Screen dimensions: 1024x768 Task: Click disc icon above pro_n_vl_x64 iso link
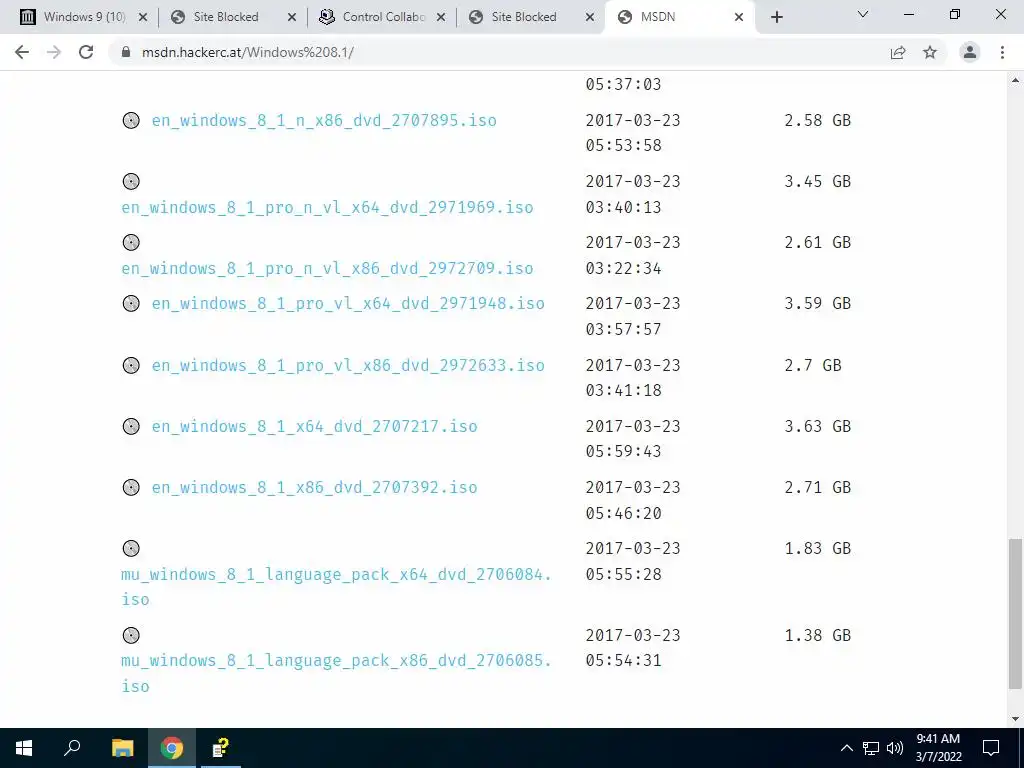(x=131, y=182)
